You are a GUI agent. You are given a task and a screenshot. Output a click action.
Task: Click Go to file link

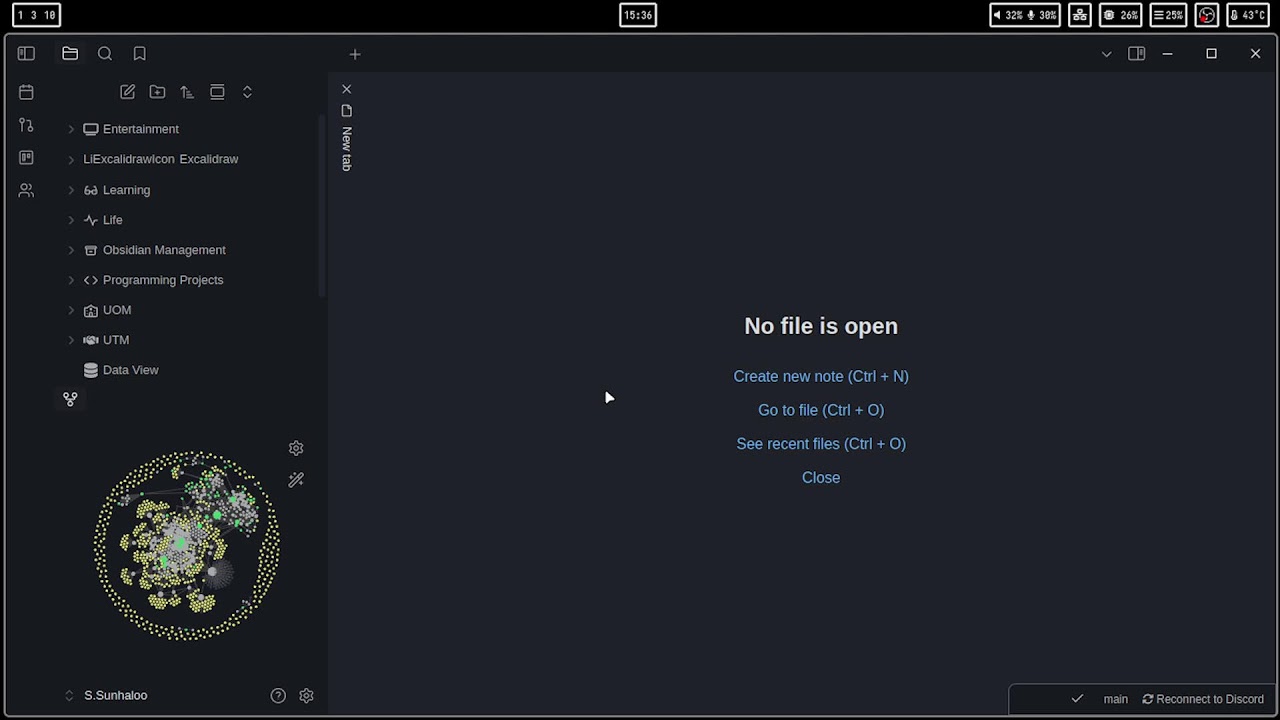click(821, 410)
